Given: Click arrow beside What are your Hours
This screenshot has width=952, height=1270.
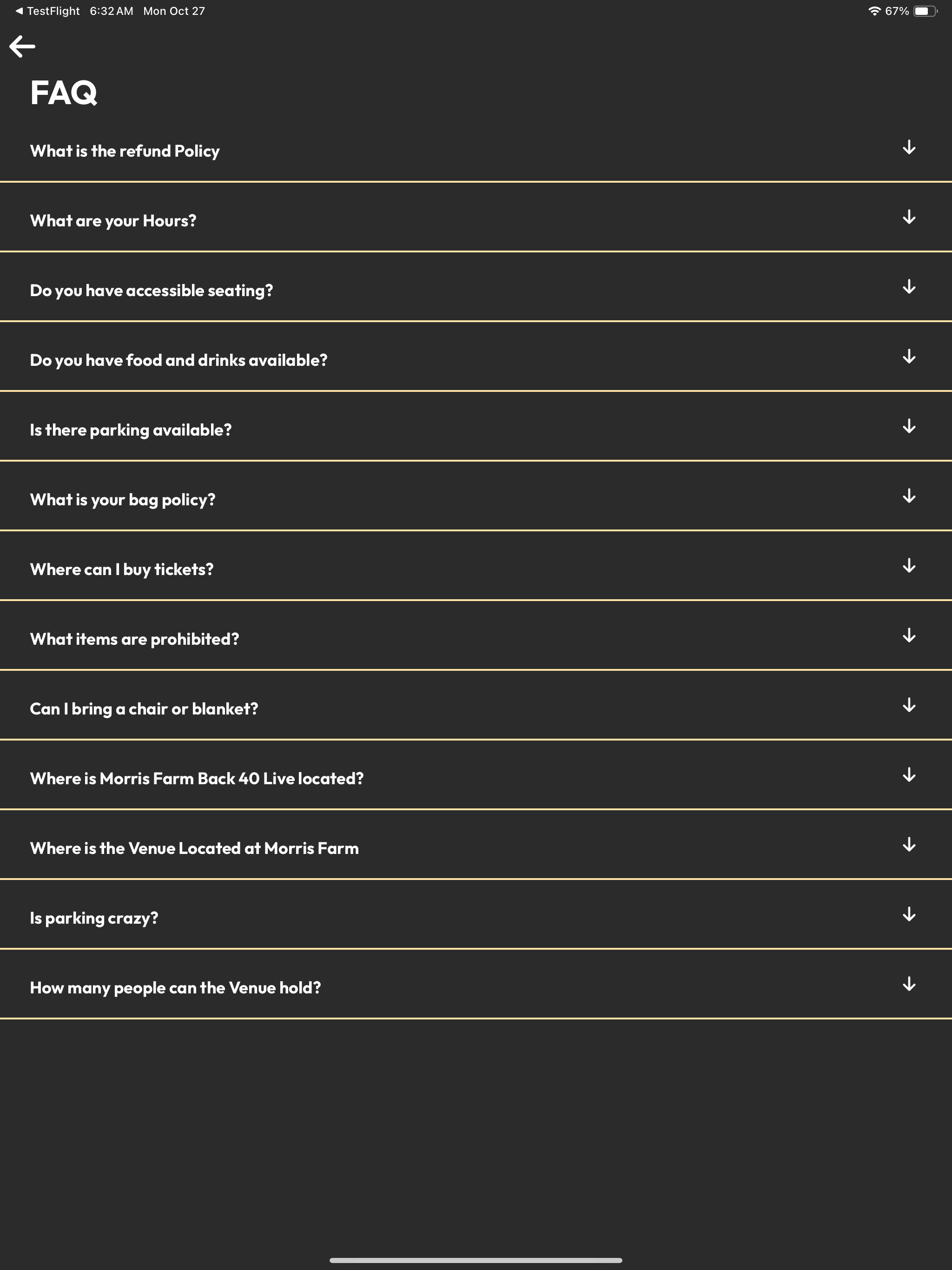Looking at the screenshot, I should pos(909,217).
